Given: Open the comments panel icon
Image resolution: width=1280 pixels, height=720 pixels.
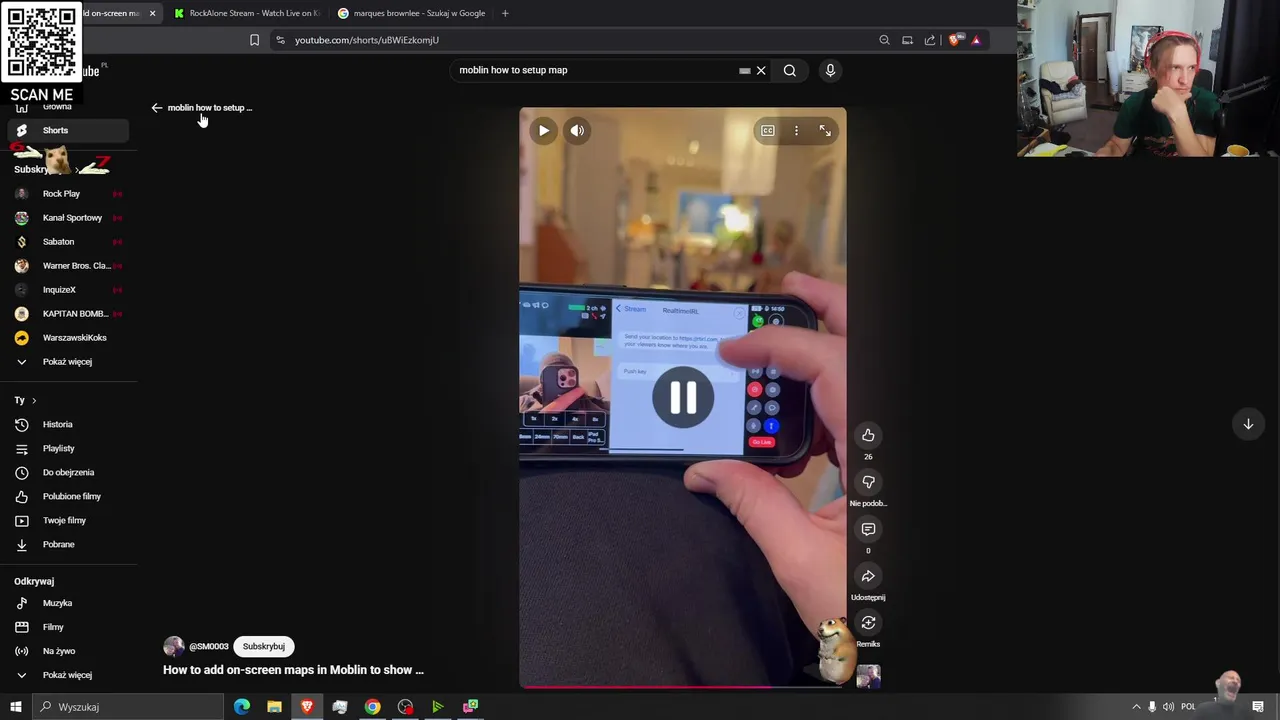Looking at the screenshot, I should pyautogui.click(x=868, y=529).
